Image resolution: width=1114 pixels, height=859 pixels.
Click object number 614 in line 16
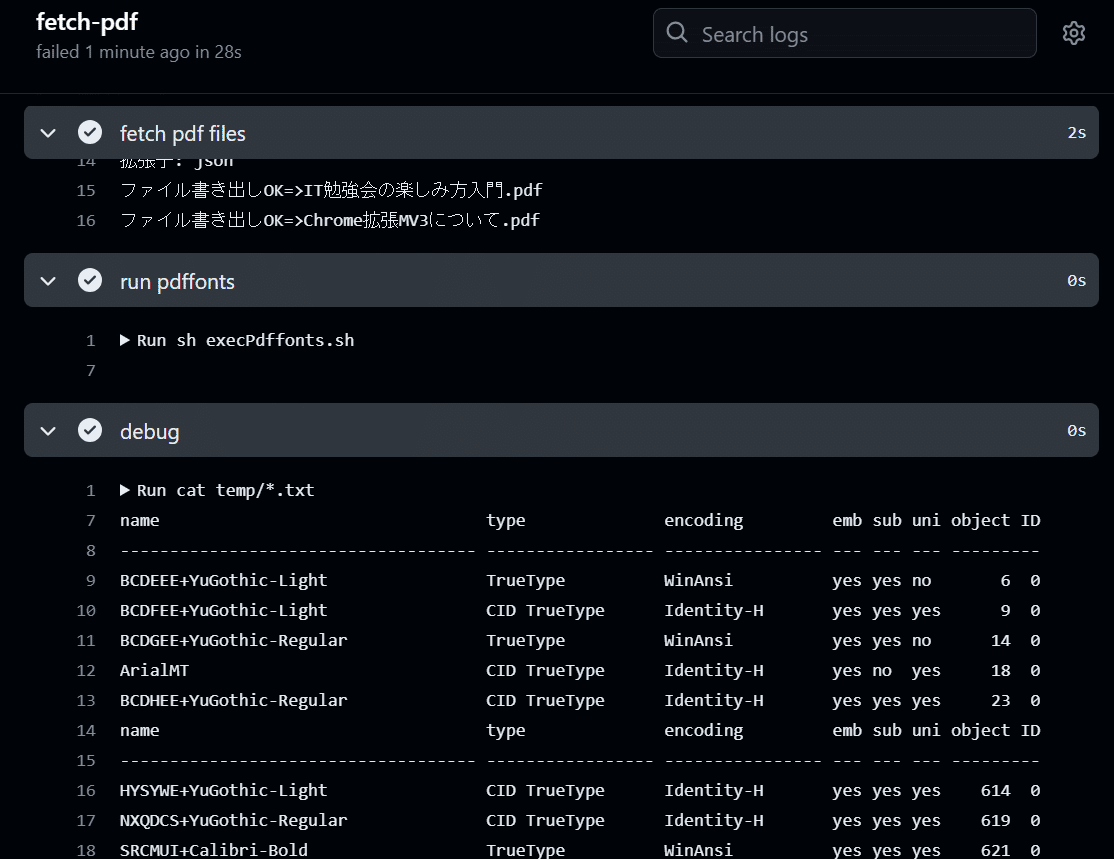point(995,791)
